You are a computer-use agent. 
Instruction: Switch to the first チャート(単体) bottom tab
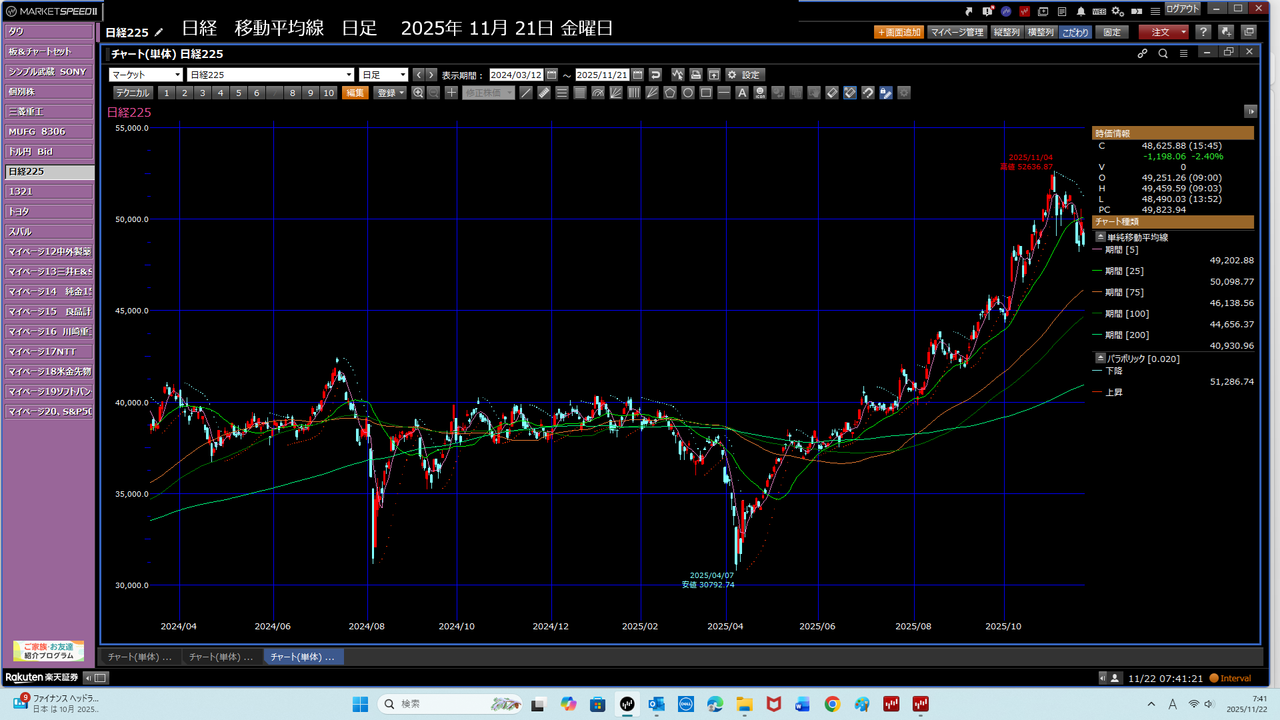click(x=139, y=657)
